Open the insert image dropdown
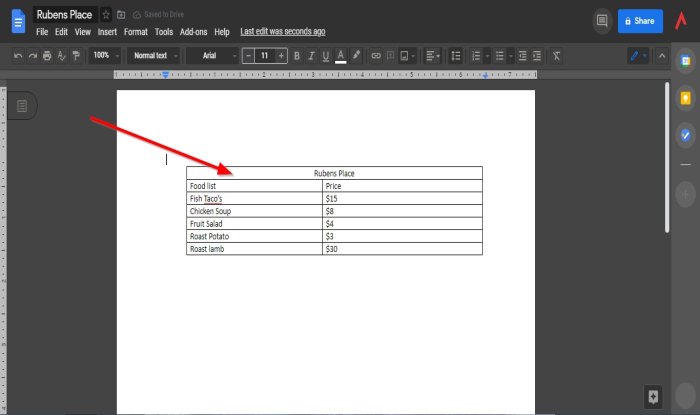700x415 pixels. coord(407,56)
